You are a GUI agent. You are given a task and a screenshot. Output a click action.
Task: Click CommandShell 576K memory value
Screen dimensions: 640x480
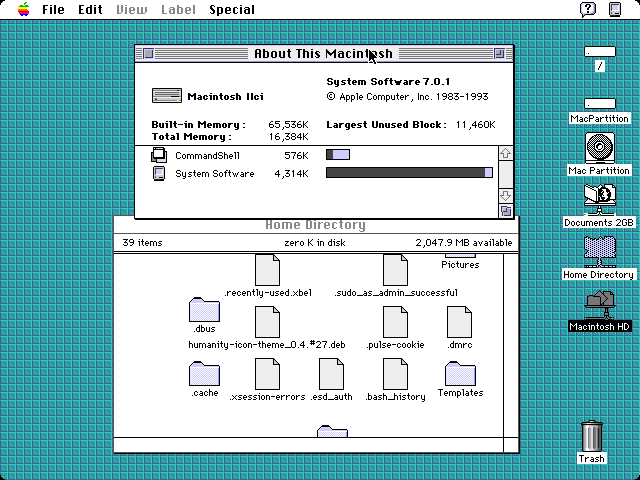tap(296, 156)
